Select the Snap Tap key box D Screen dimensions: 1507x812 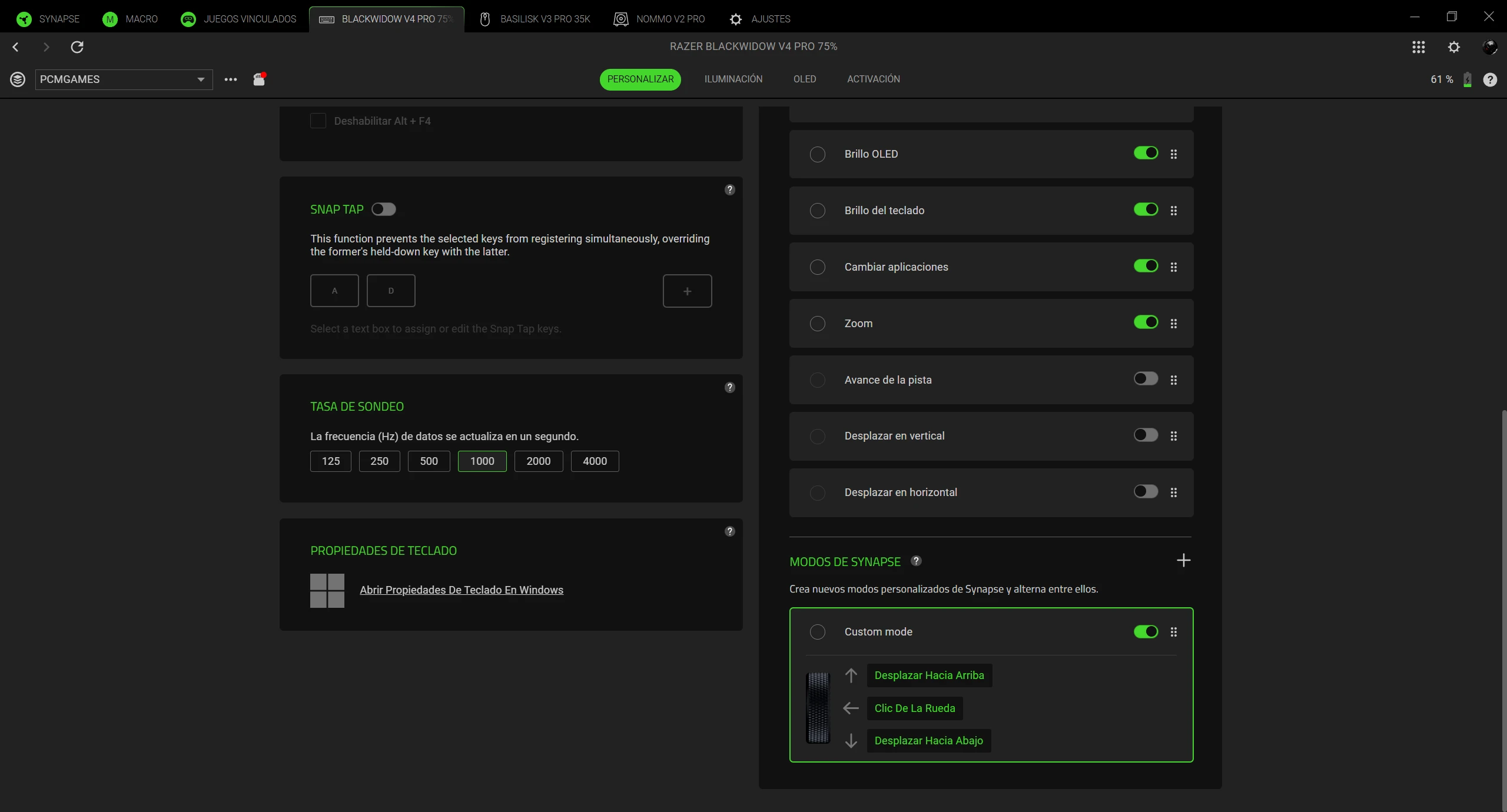pos(391,291)
